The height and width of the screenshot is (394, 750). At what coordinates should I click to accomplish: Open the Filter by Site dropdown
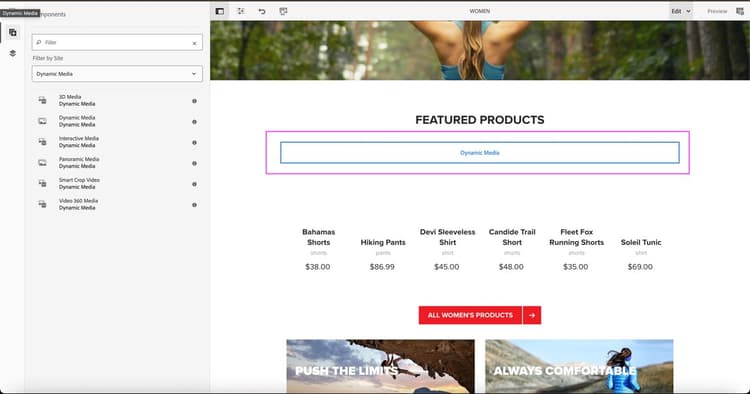pyautogui.click(x=117, y=74)
